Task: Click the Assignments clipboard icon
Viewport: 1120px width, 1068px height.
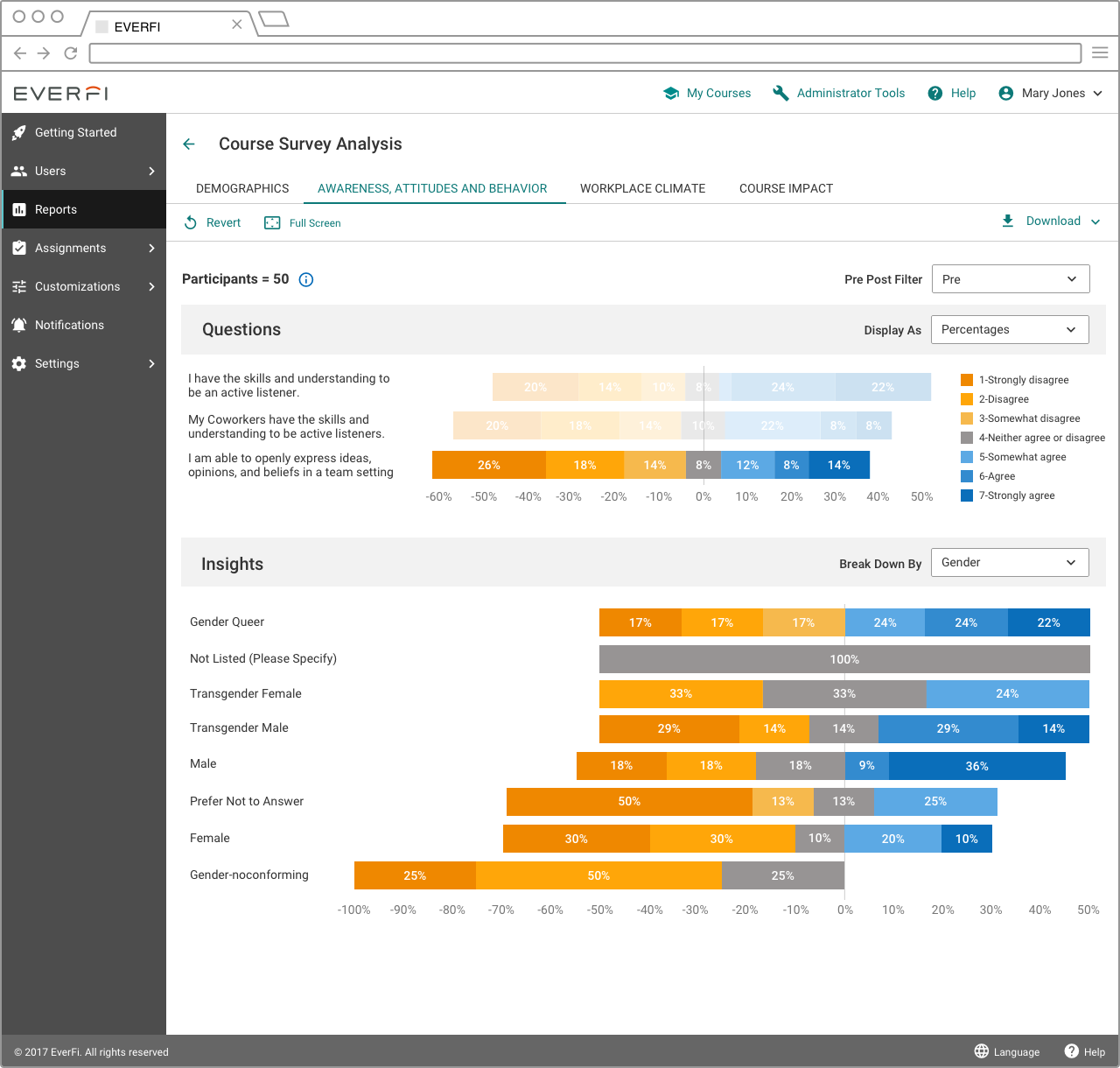Action: tap(19, 249)
